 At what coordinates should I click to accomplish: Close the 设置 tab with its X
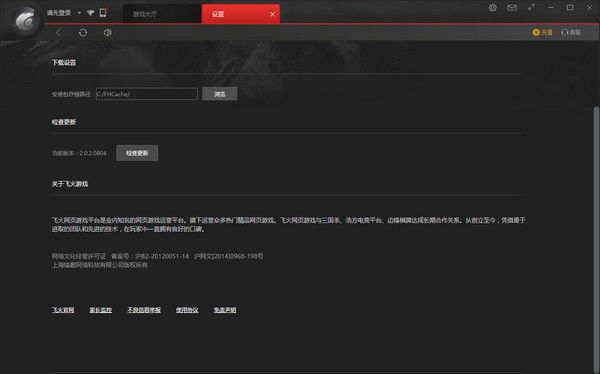272,14
